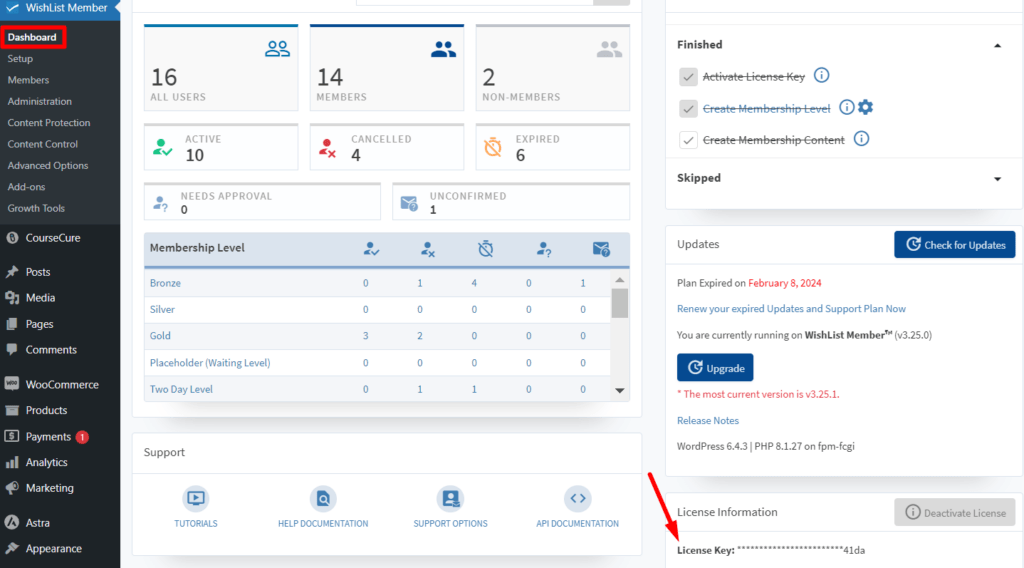Toggle the Create Membership Content checkbox
1024x568 pixels.
688,140
